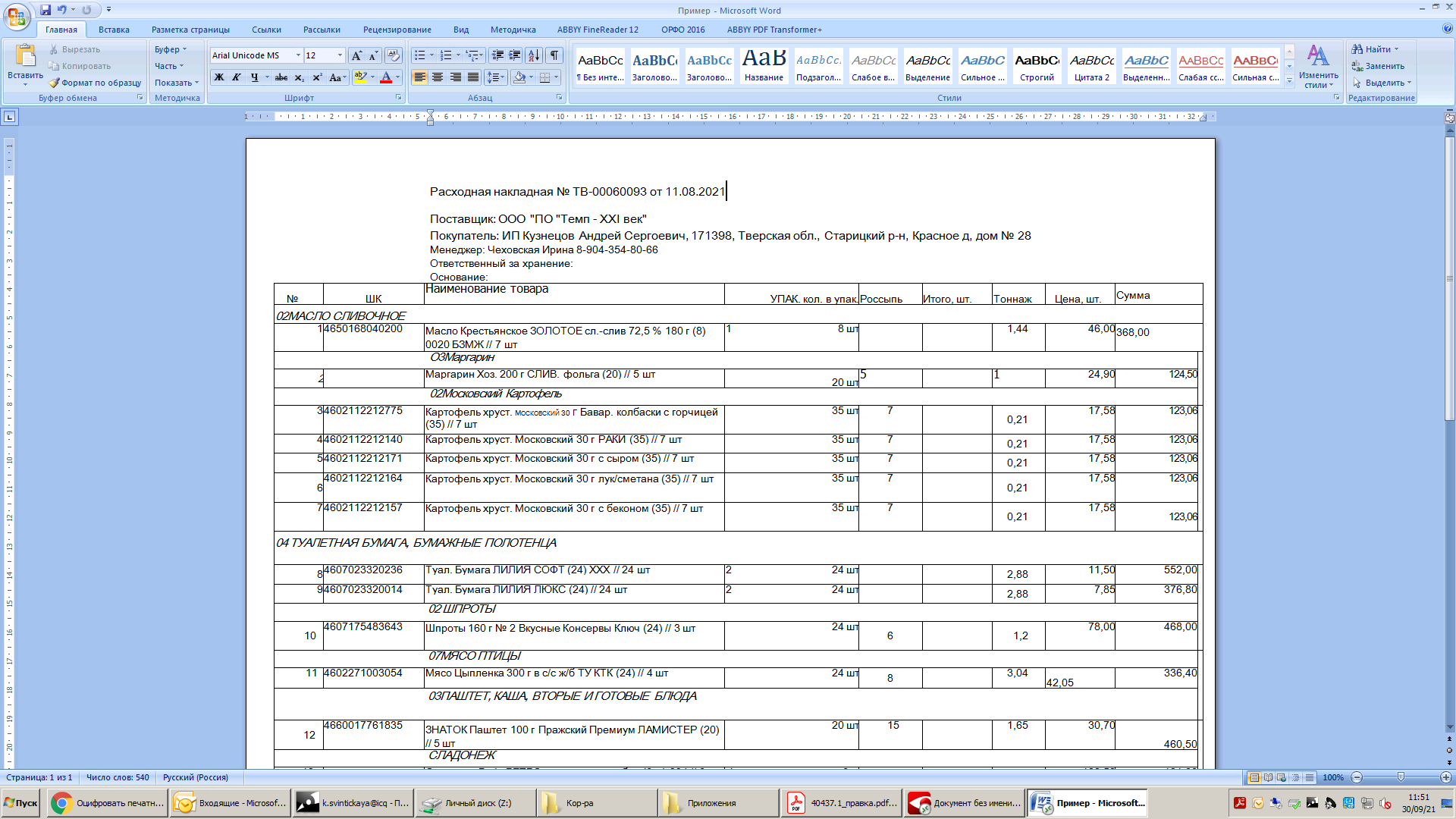Center align the paragraph text
1456x819 pixels.
tap(438, 77)
